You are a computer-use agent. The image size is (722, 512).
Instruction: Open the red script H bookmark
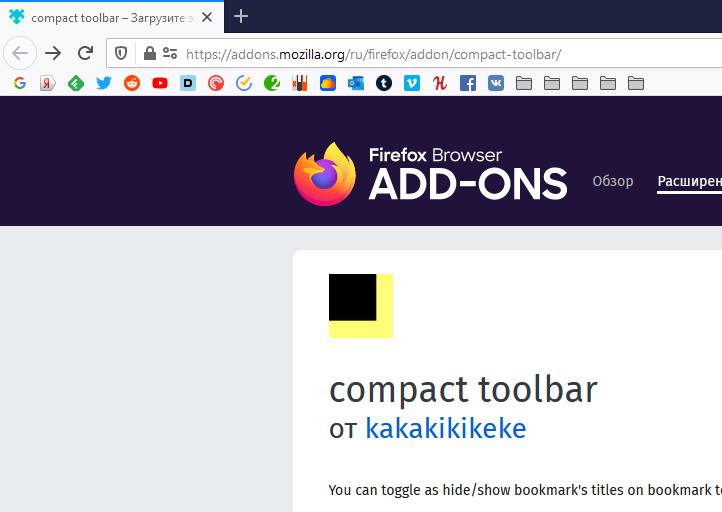coord(440,83)
